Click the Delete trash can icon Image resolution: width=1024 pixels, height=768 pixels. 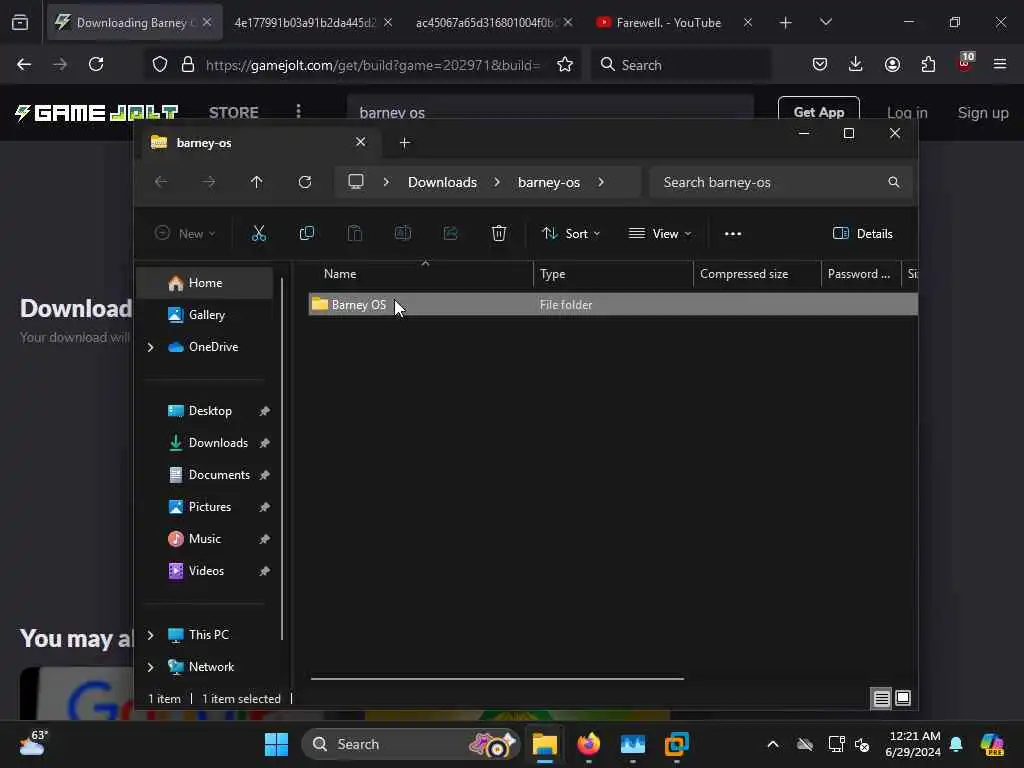(498, 233)
